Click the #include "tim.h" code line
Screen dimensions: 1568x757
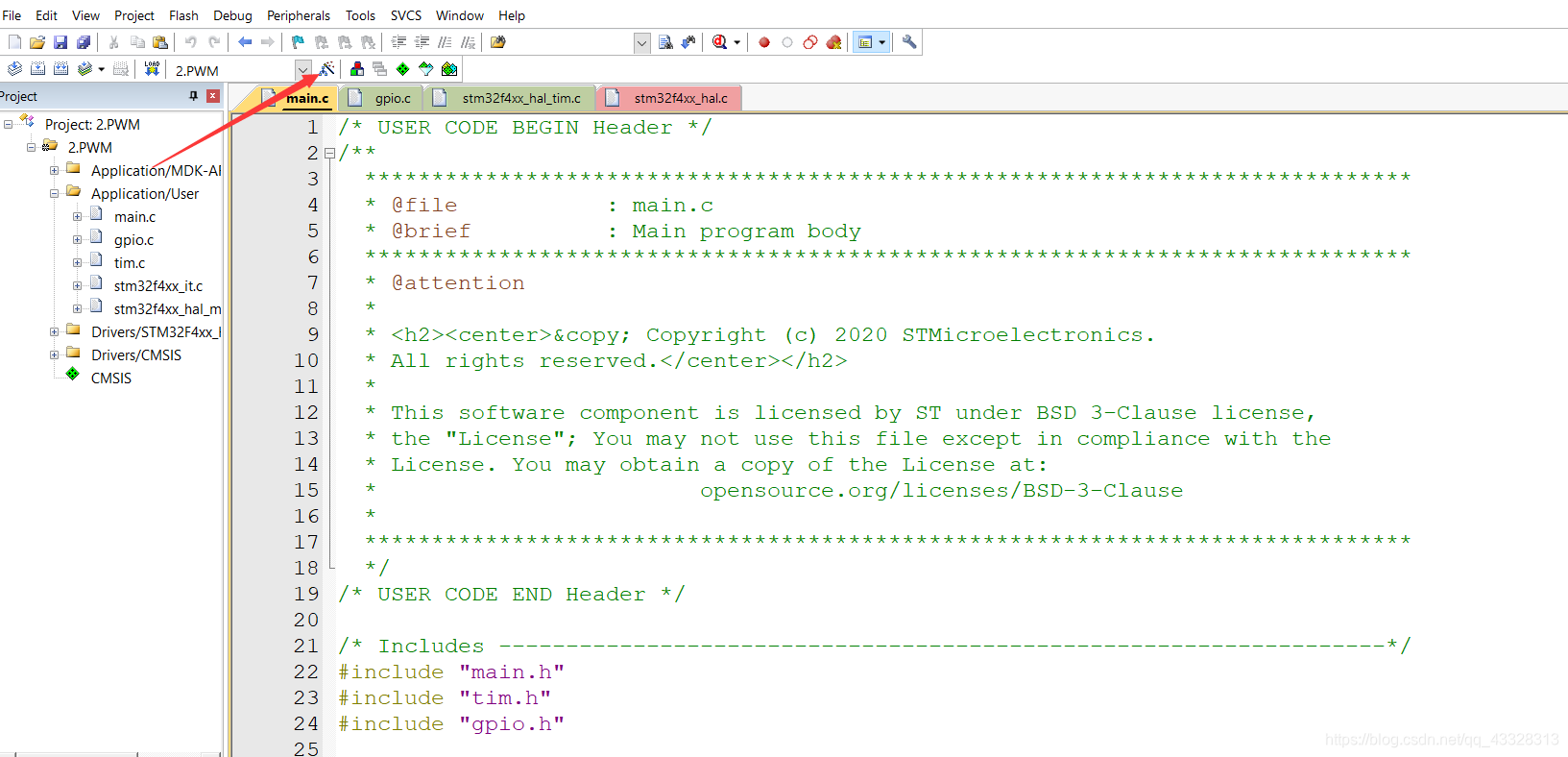coord(445,697)
